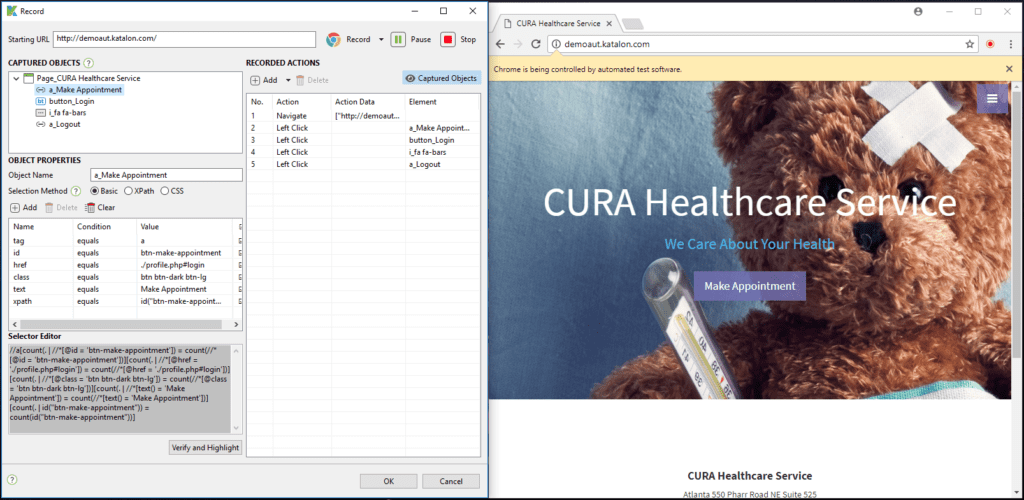This screenshot has width=1024, height=500.
Task: Delete object property button
Action: 61,208
